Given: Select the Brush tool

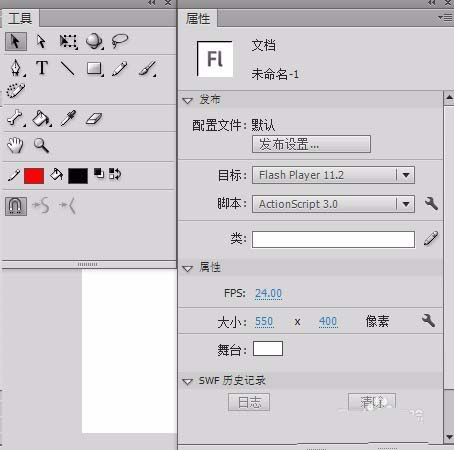Looking at the screenshot, I should tap(148, 68).
